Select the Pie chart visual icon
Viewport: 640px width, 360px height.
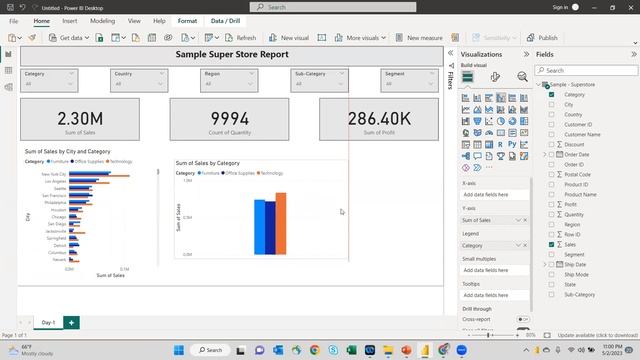(x=500, y=121)
